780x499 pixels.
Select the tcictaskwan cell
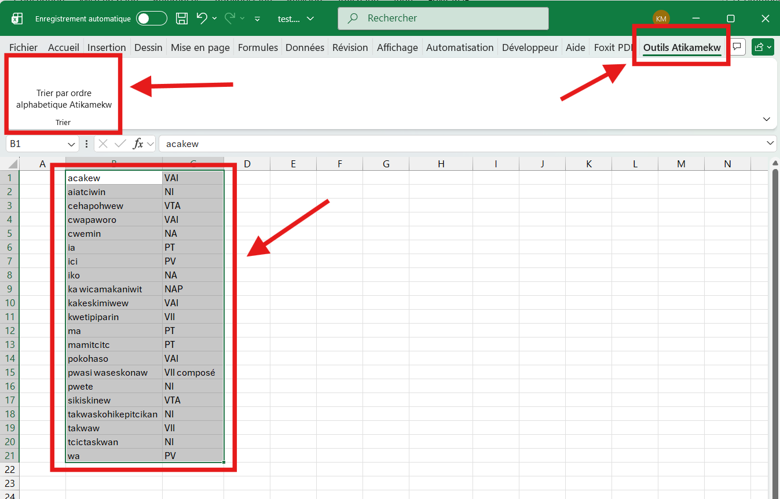114,442
